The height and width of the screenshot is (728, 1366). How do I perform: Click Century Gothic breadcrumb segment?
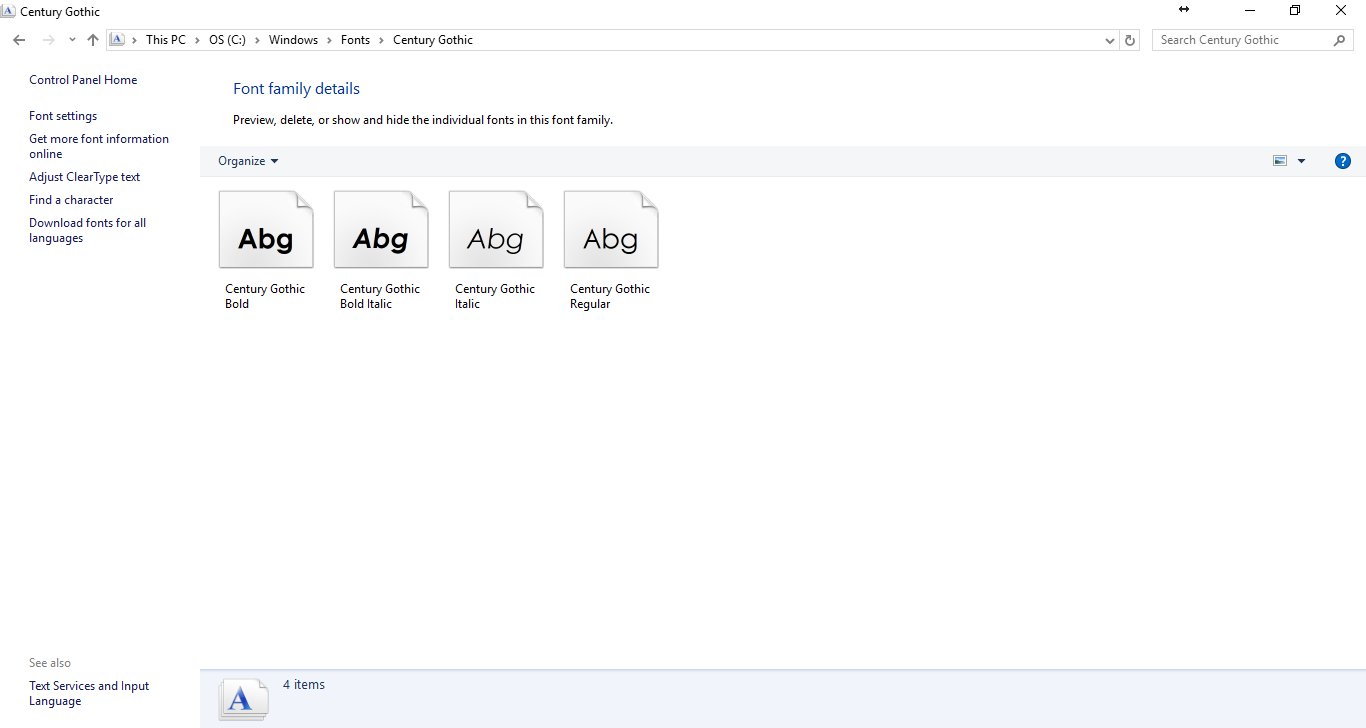(433, 40)
